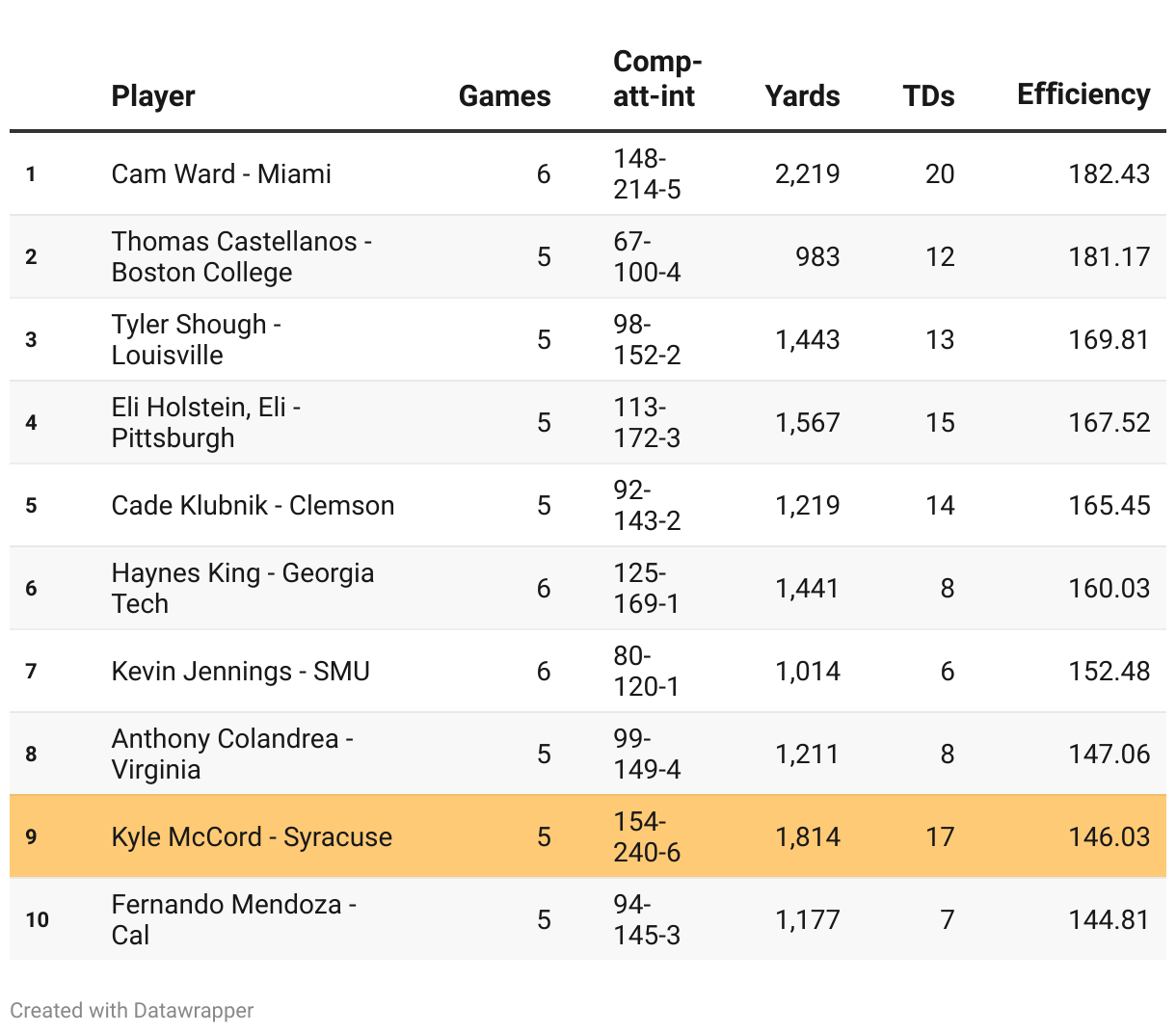
Task: Click the Cade Klubnik - Clemson player name
Action: 253,505
